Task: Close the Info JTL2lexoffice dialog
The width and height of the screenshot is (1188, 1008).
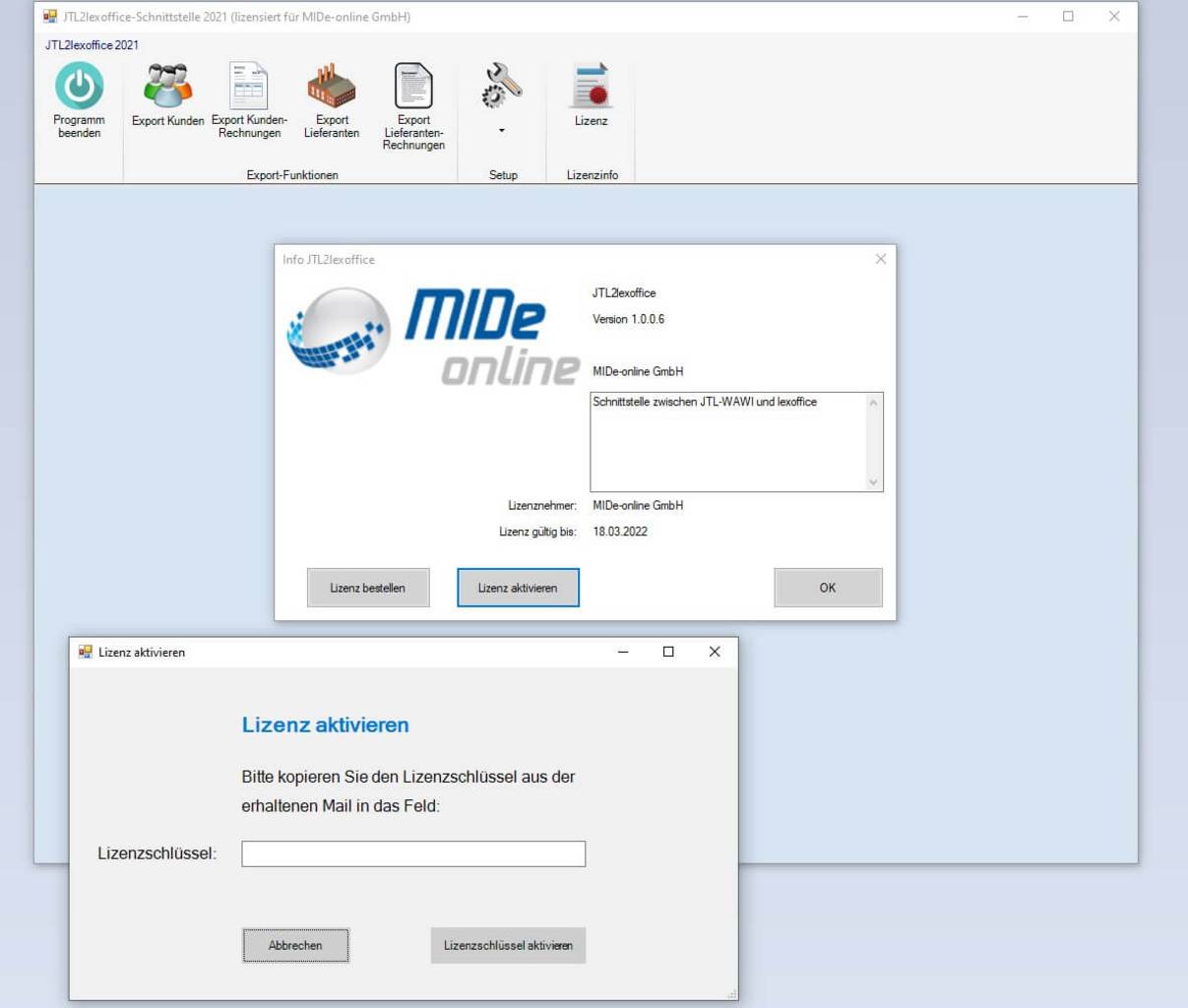Action: pyautogui.click(x=881, y=259)
